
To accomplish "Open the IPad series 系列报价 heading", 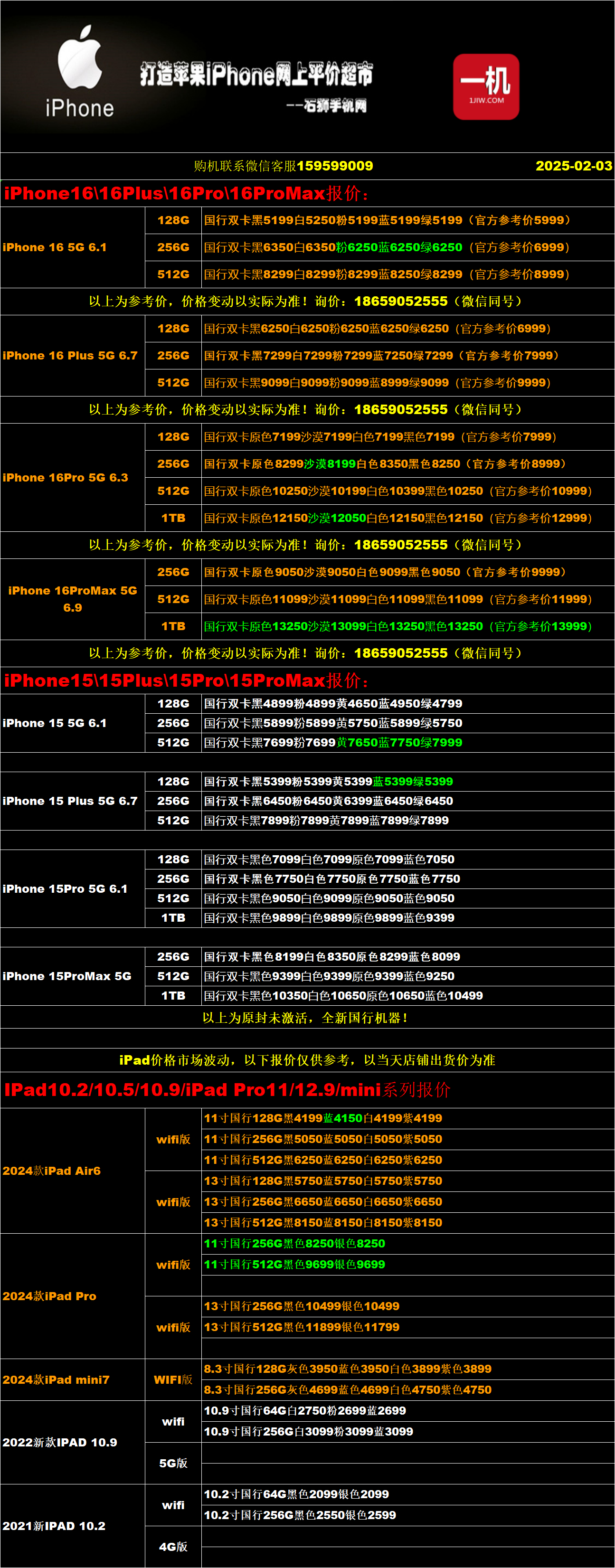I will click(227, 1089).
